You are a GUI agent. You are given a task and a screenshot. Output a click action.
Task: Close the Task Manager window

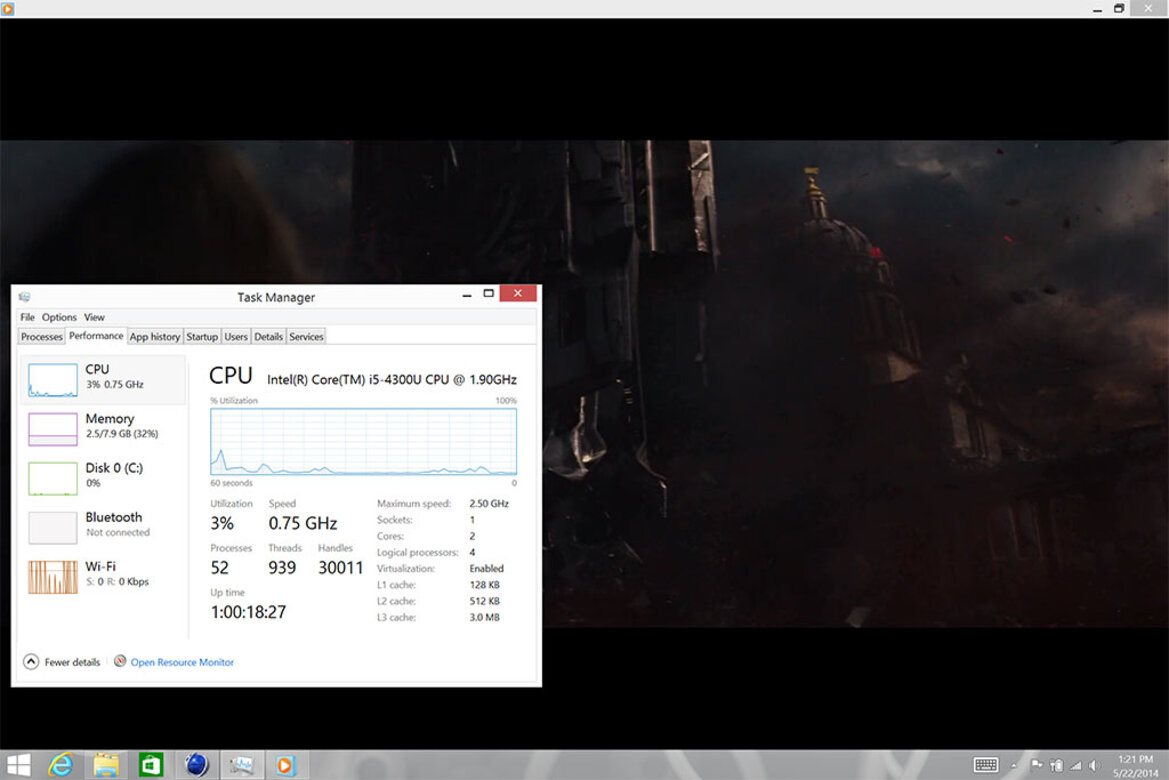tap(518, 293)
